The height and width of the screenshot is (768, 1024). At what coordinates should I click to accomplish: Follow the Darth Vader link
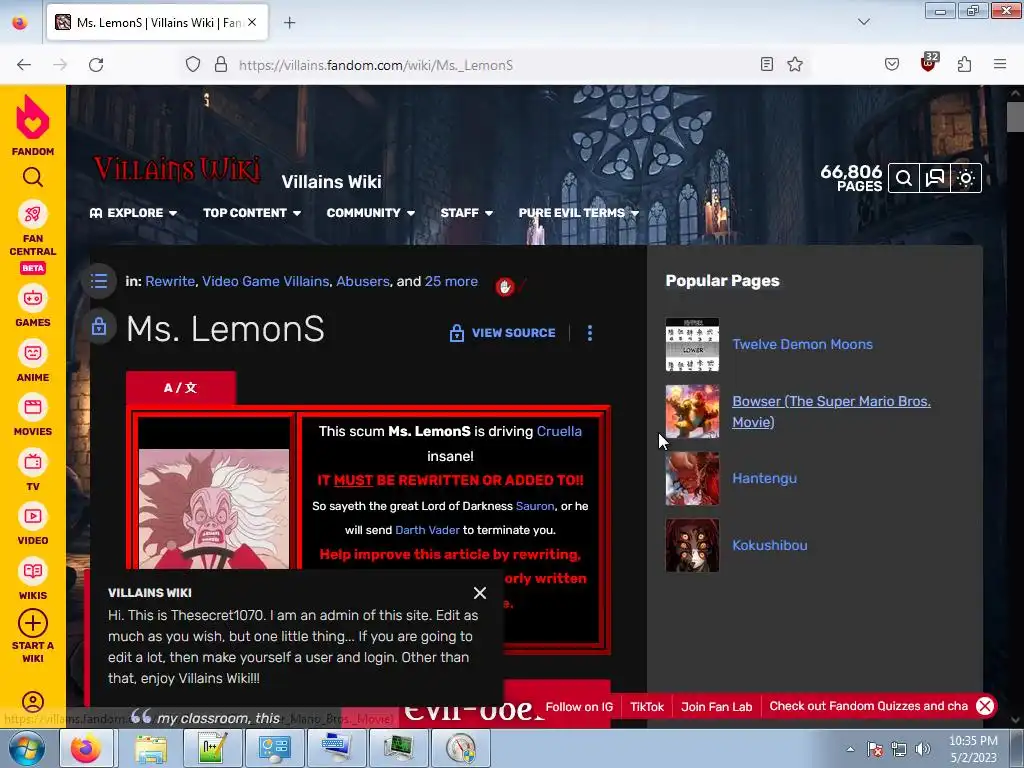coord(427,530)
